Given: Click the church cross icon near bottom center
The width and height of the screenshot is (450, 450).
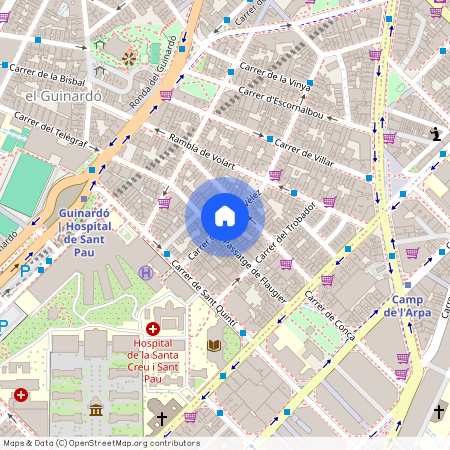Looking at the screenshot, I should pos(162,419).
